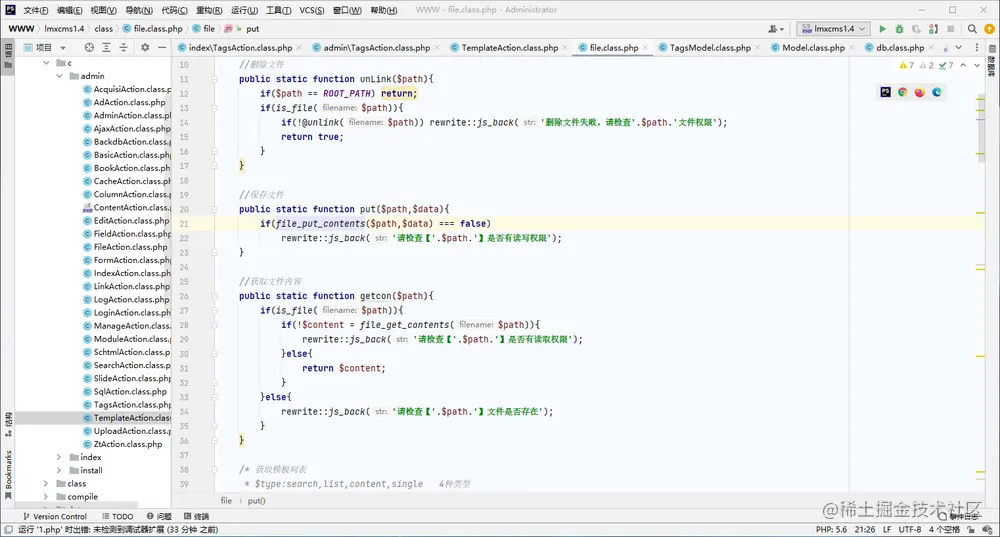
Task: Open the VCS menu
Action: tap(311, 10)
